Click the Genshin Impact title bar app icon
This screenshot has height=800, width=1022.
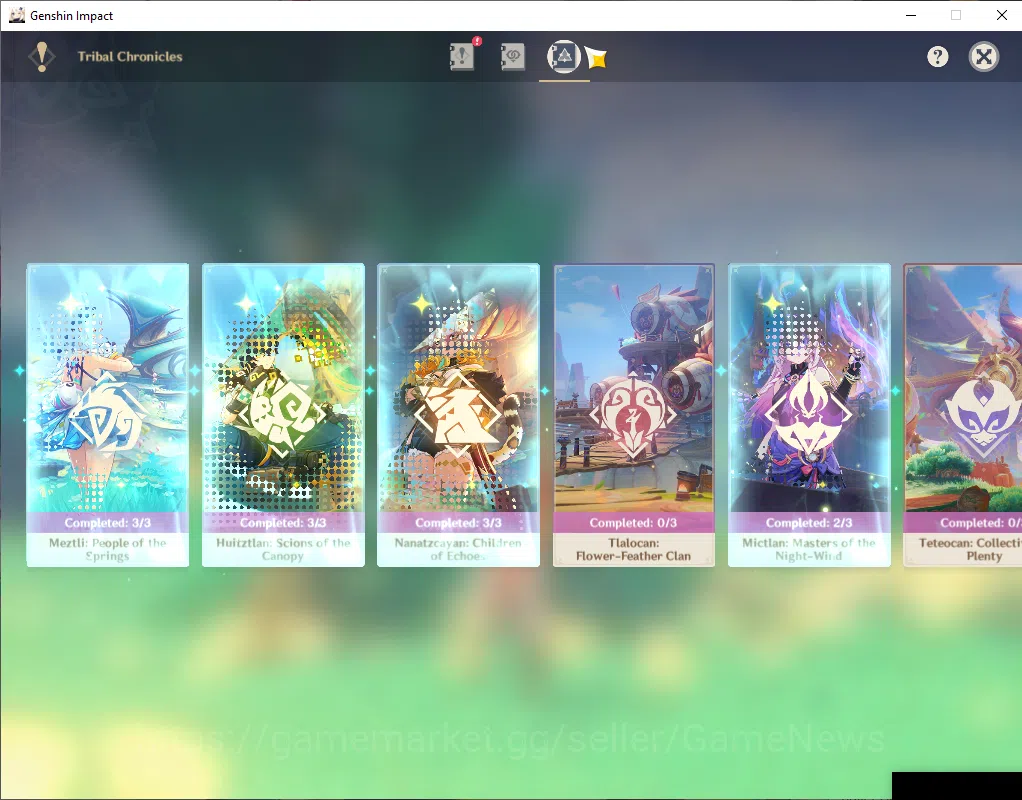click(x=16, y=15)
